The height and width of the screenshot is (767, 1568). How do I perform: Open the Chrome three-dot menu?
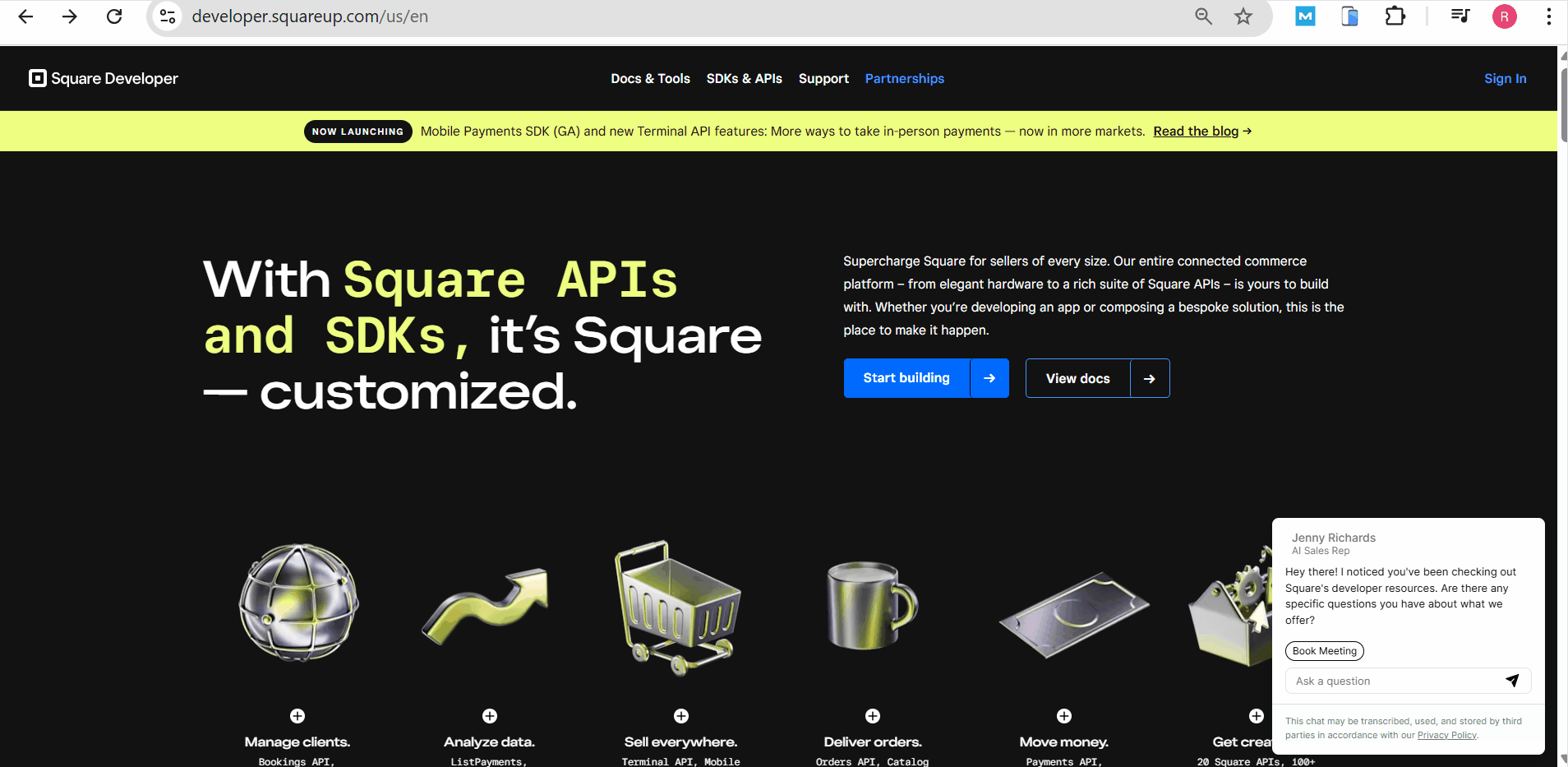(1548, 16)
